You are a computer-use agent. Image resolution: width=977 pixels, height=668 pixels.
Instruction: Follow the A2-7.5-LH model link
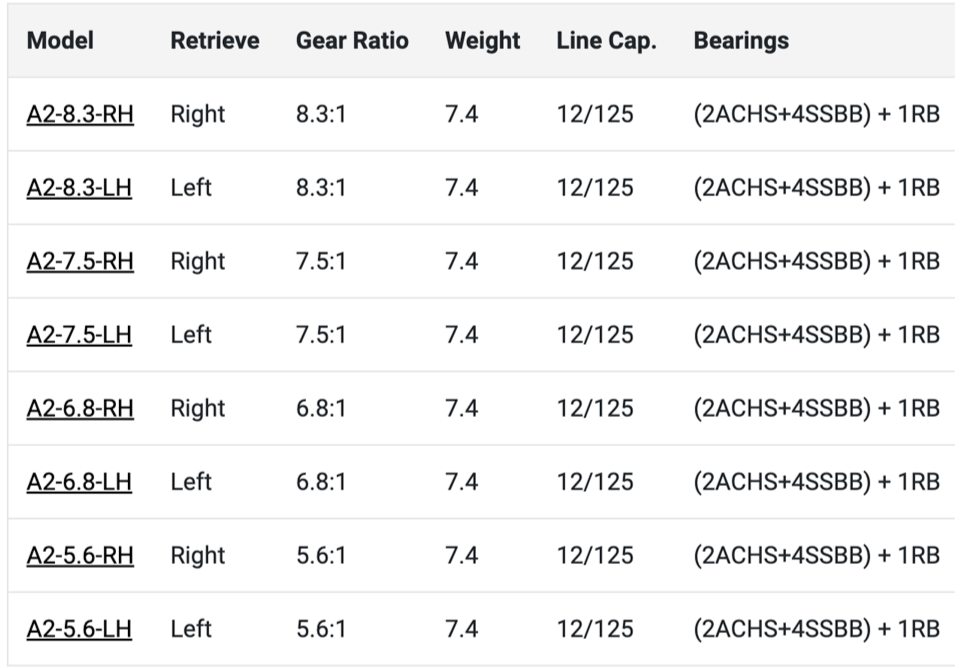click(79, 335)
